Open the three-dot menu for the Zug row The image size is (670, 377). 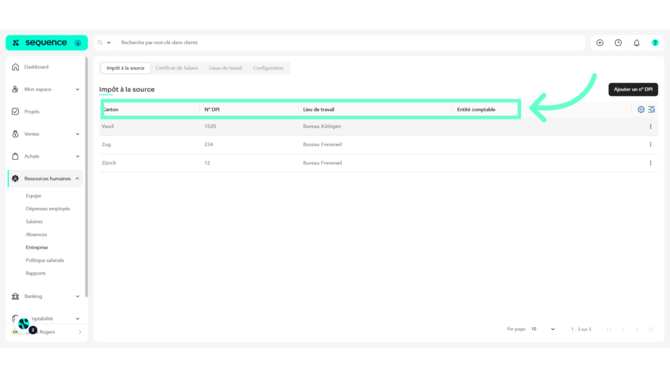coord(651,144)
